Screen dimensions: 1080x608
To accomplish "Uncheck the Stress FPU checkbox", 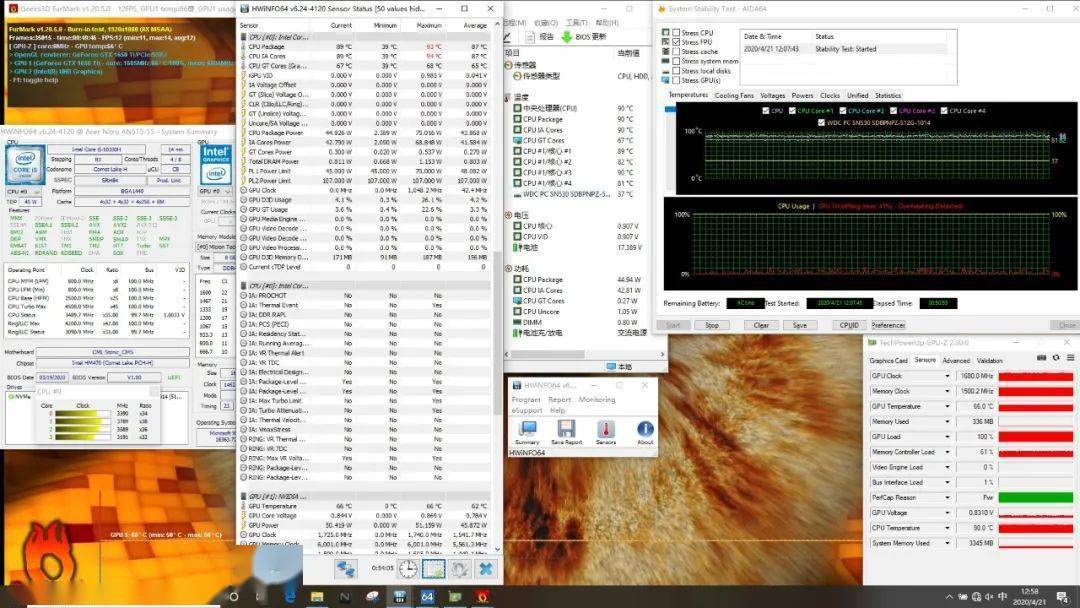I will tap(676, 42).
